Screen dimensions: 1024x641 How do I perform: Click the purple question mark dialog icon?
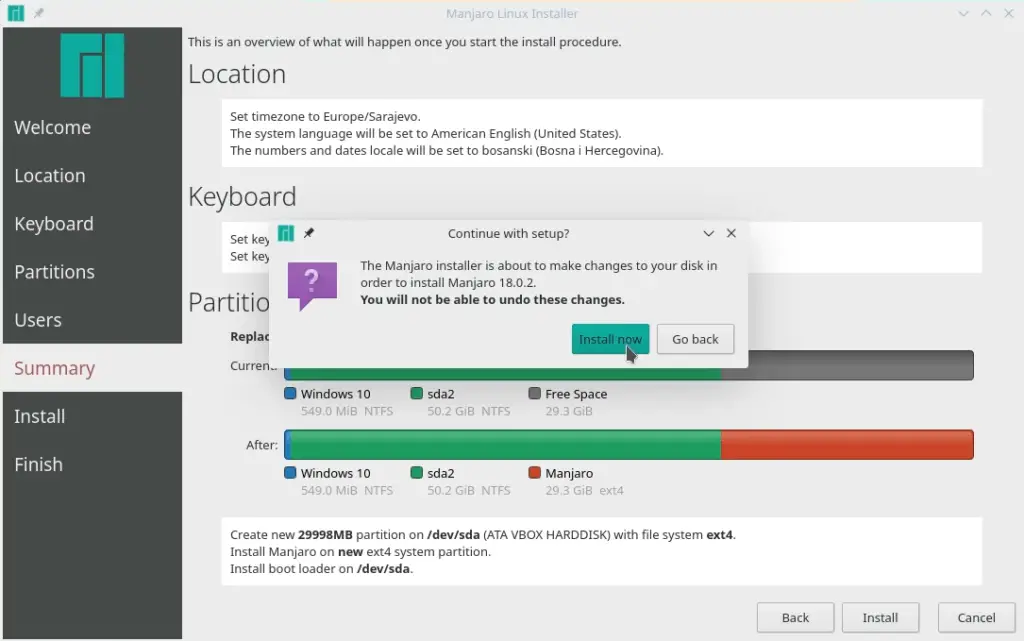tap(312, 286)
